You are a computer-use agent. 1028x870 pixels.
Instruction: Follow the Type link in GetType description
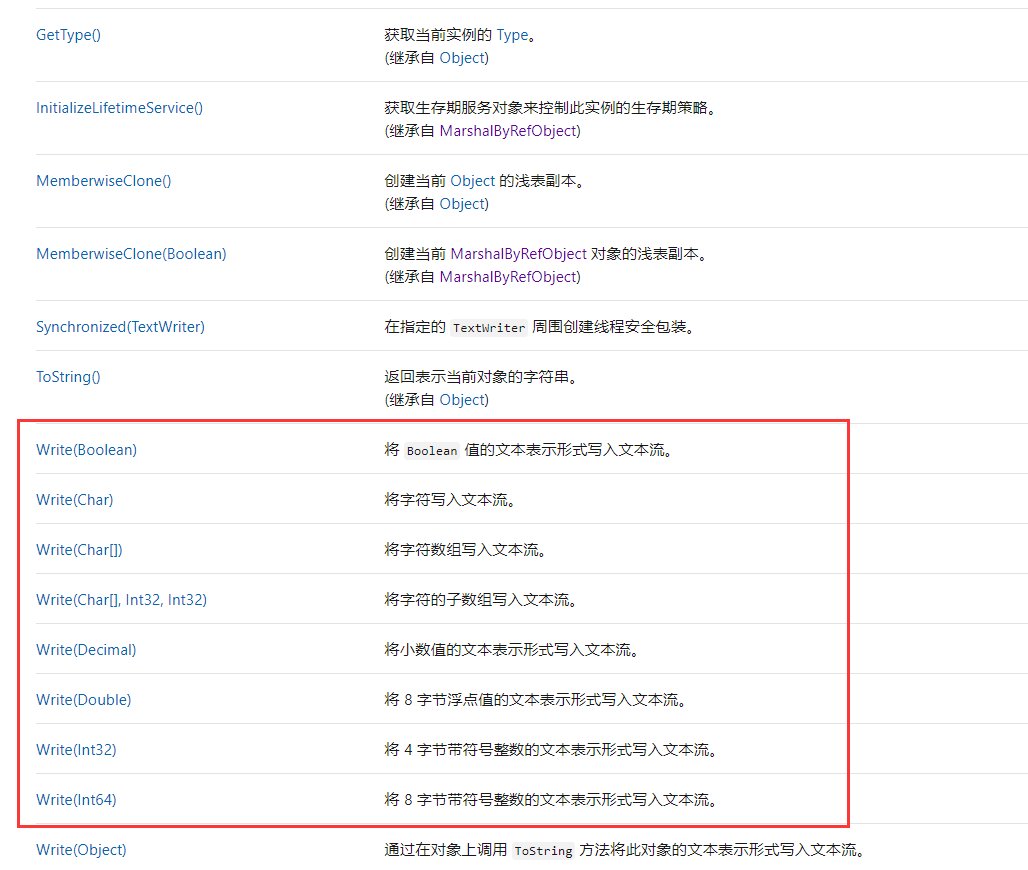click(x=513, y=34)
